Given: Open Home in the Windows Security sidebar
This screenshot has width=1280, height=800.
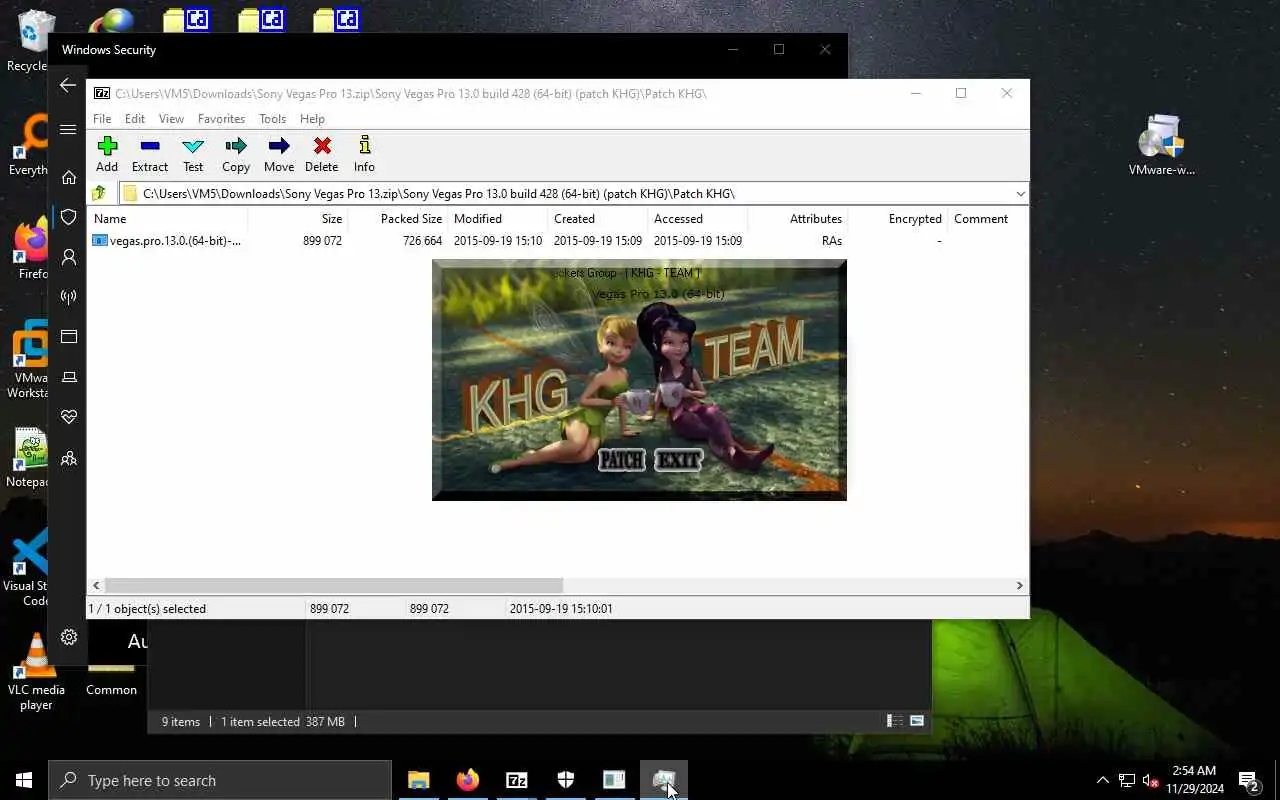Looking at the screenshot, I should pos(68,177).
